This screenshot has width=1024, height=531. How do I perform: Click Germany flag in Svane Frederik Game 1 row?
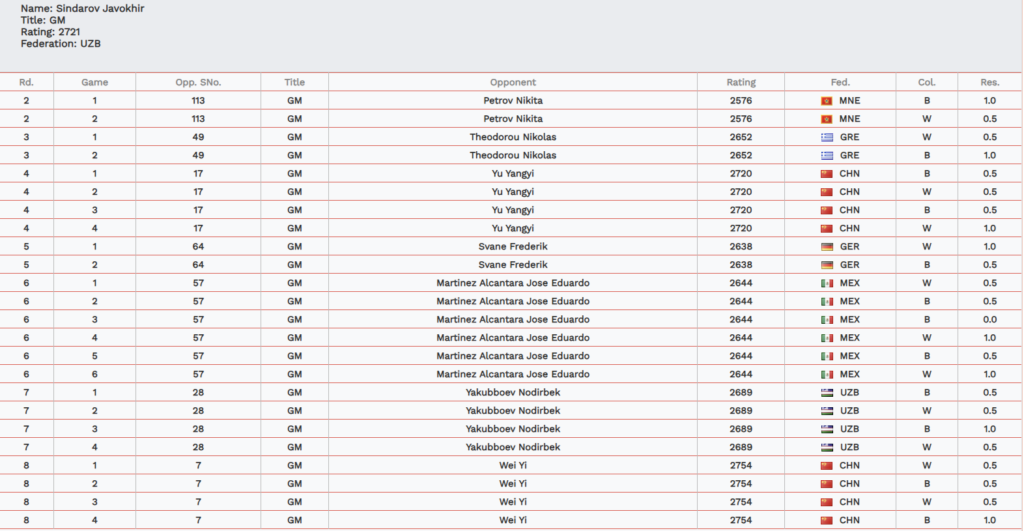(x=826, y=247)
